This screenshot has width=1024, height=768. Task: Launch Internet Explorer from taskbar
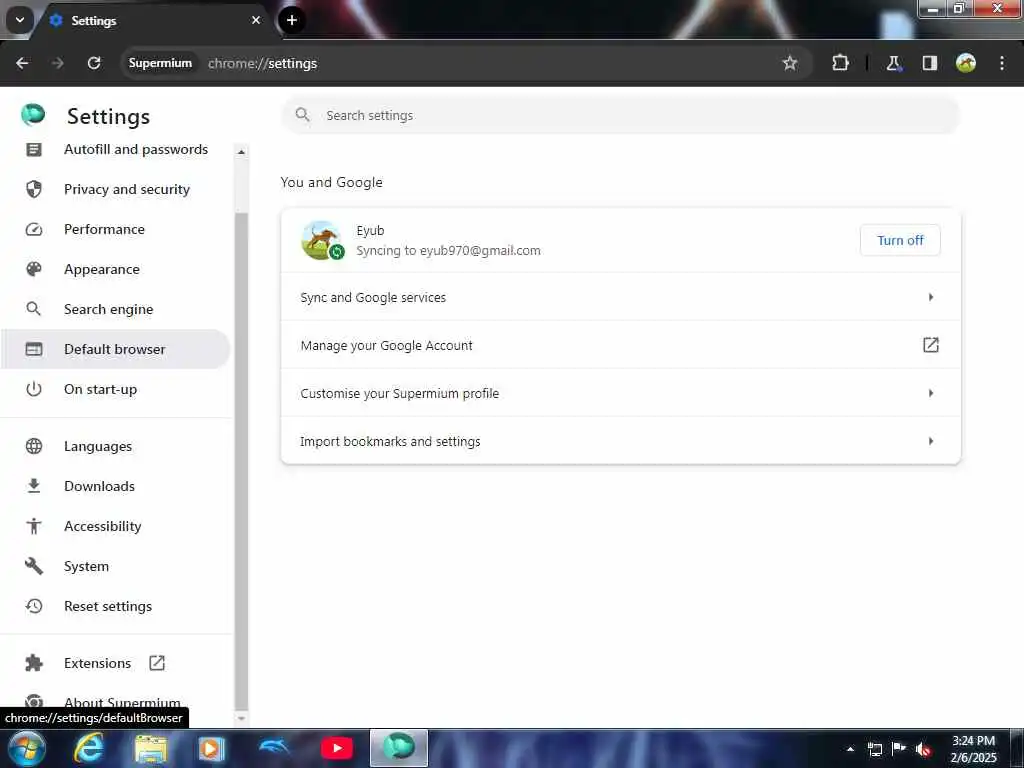[x=88, y=748]
